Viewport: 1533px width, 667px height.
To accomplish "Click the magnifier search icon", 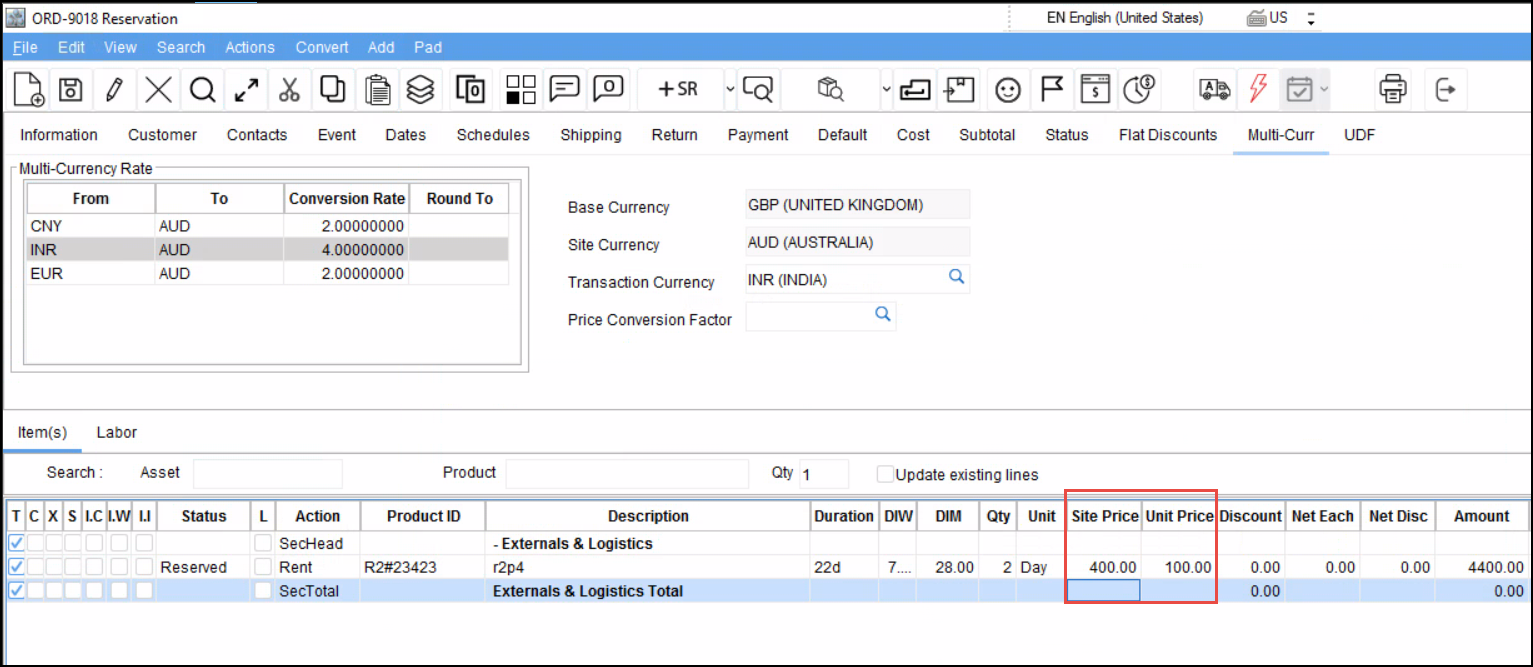I will (x=203, y=90).
